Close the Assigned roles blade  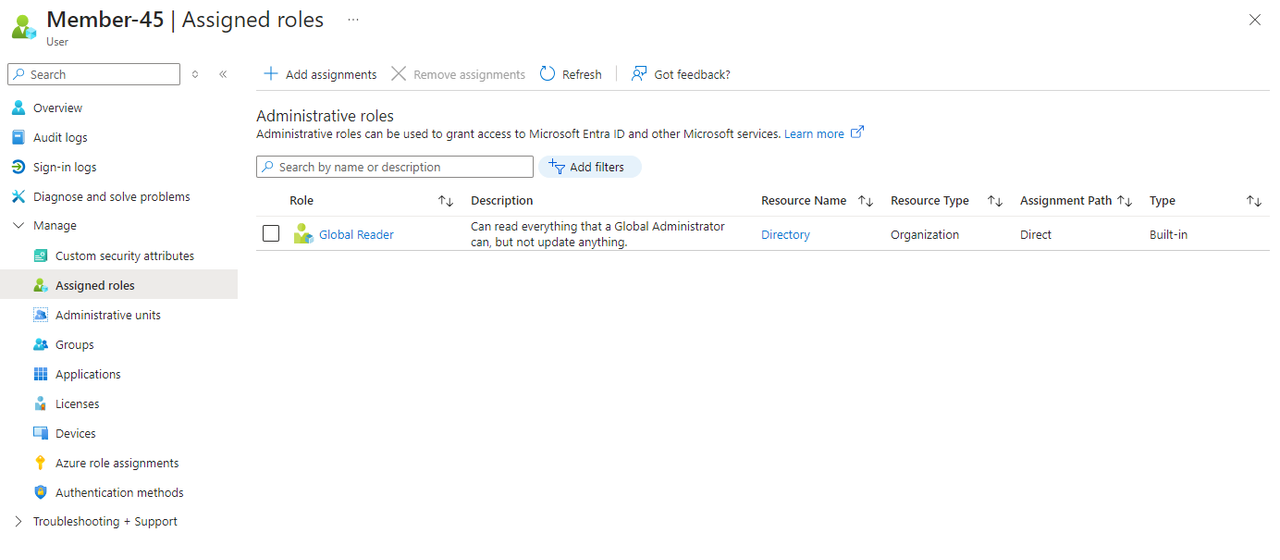(x=1255, y=20)
